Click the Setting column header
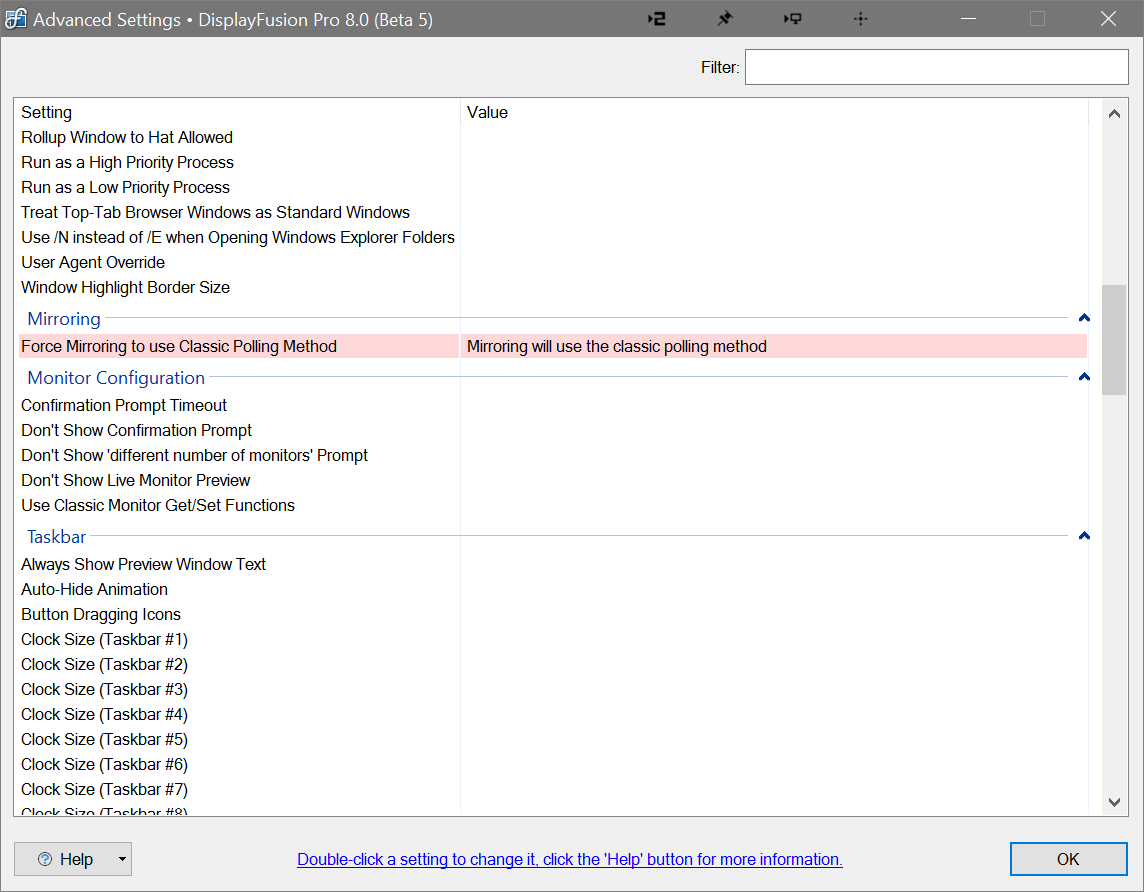The width and height of the screenshot is (1144, 892). click(47, 113)
